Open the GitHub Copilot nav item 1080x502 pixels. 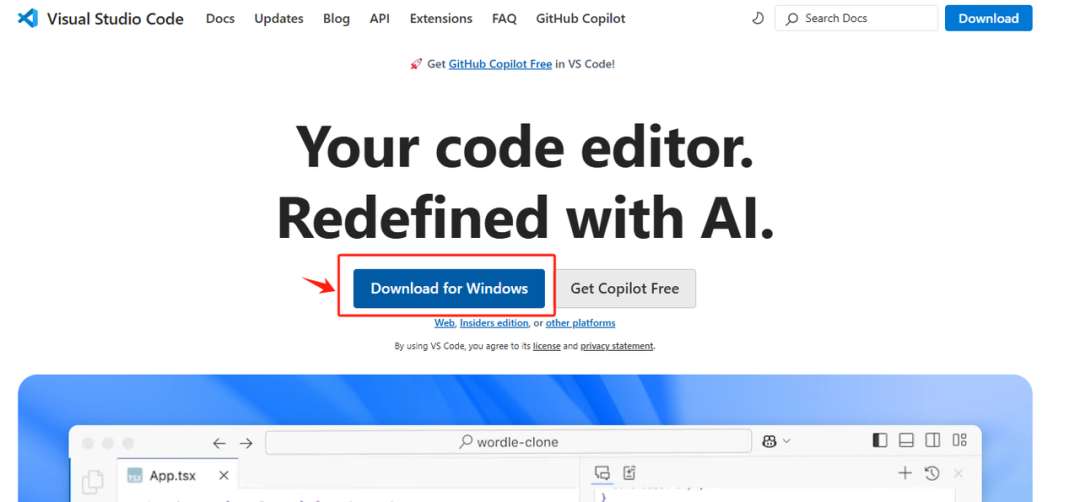(x=581, y=19)
